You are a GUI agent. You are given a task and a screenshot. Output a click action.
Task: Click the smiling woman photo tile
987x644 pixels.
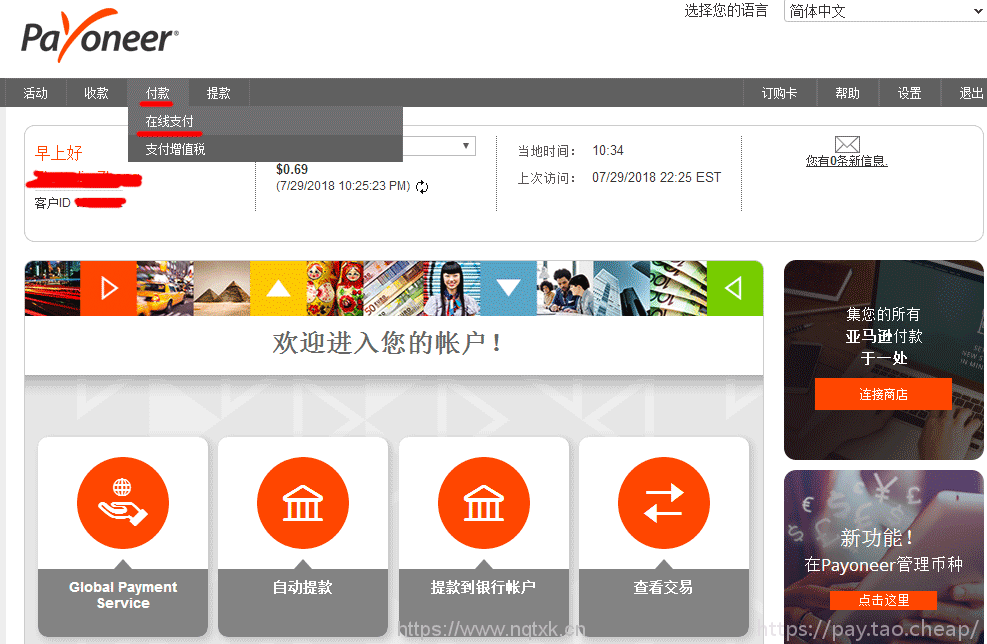click(452, 288)
